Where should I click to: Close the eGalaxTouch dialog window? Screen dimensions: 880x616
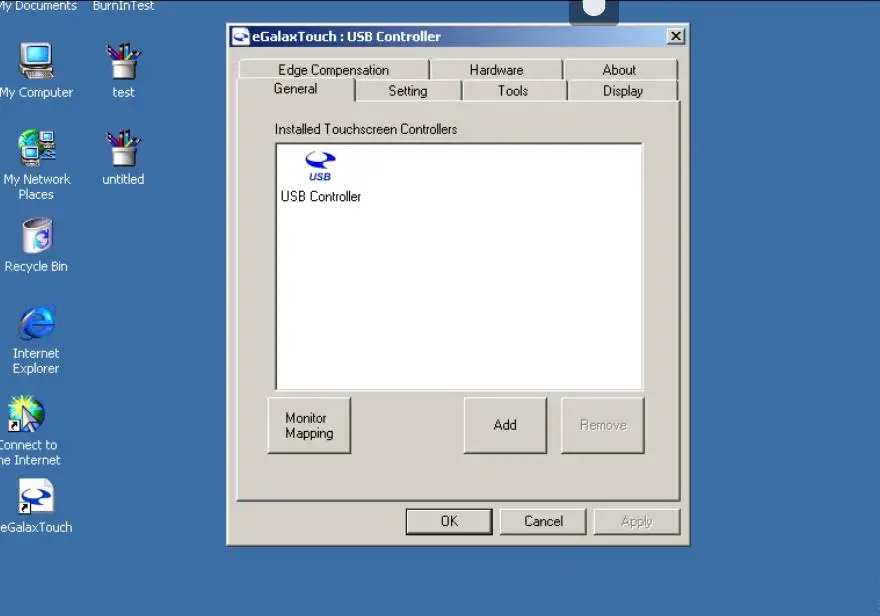[x=676, y=36]
